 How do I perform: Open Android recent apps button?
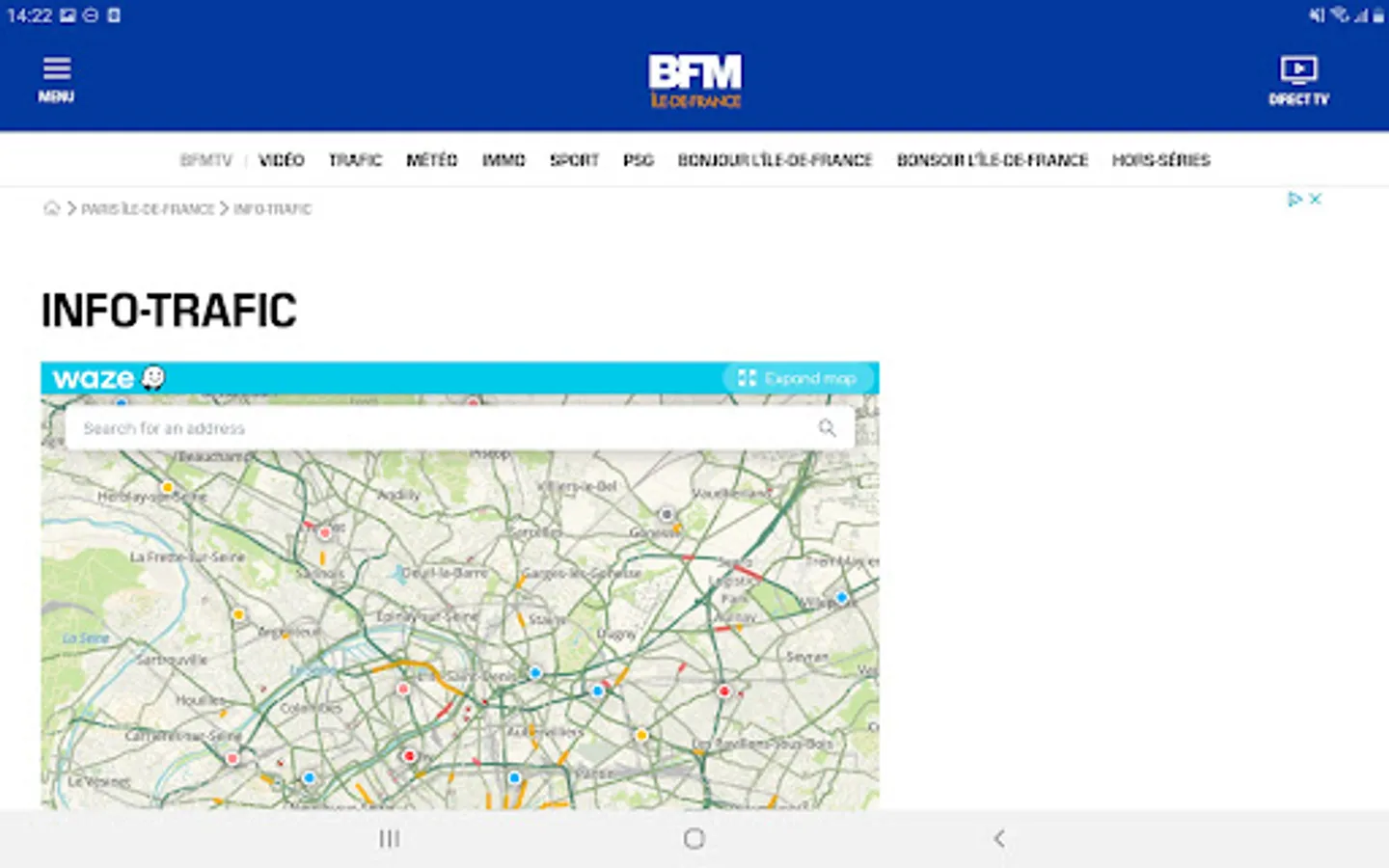click(389, 839)
